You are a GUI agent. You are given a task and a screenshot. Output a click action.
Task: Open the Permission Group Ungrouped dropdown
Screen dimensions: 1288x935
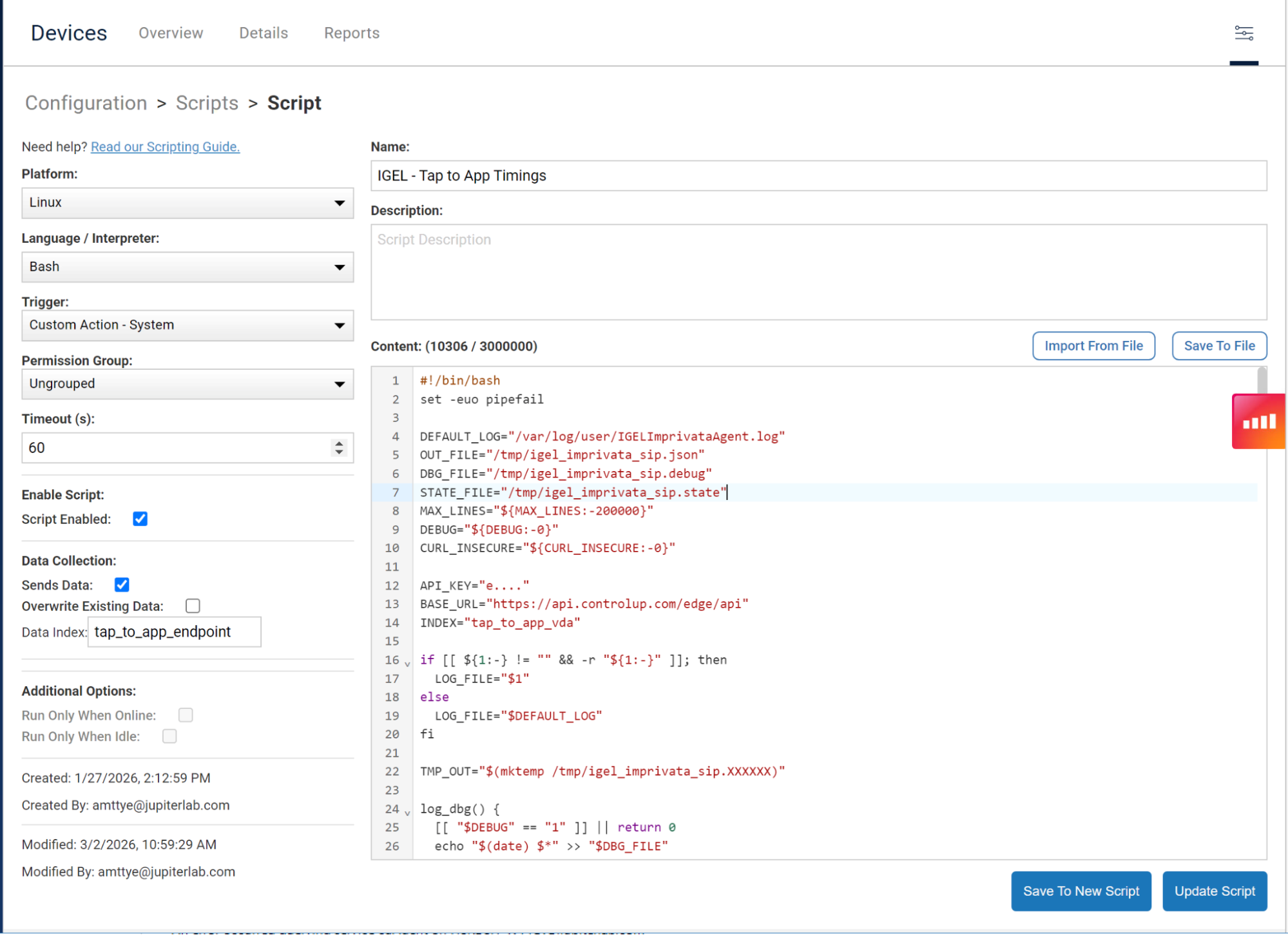coord(187,384)
